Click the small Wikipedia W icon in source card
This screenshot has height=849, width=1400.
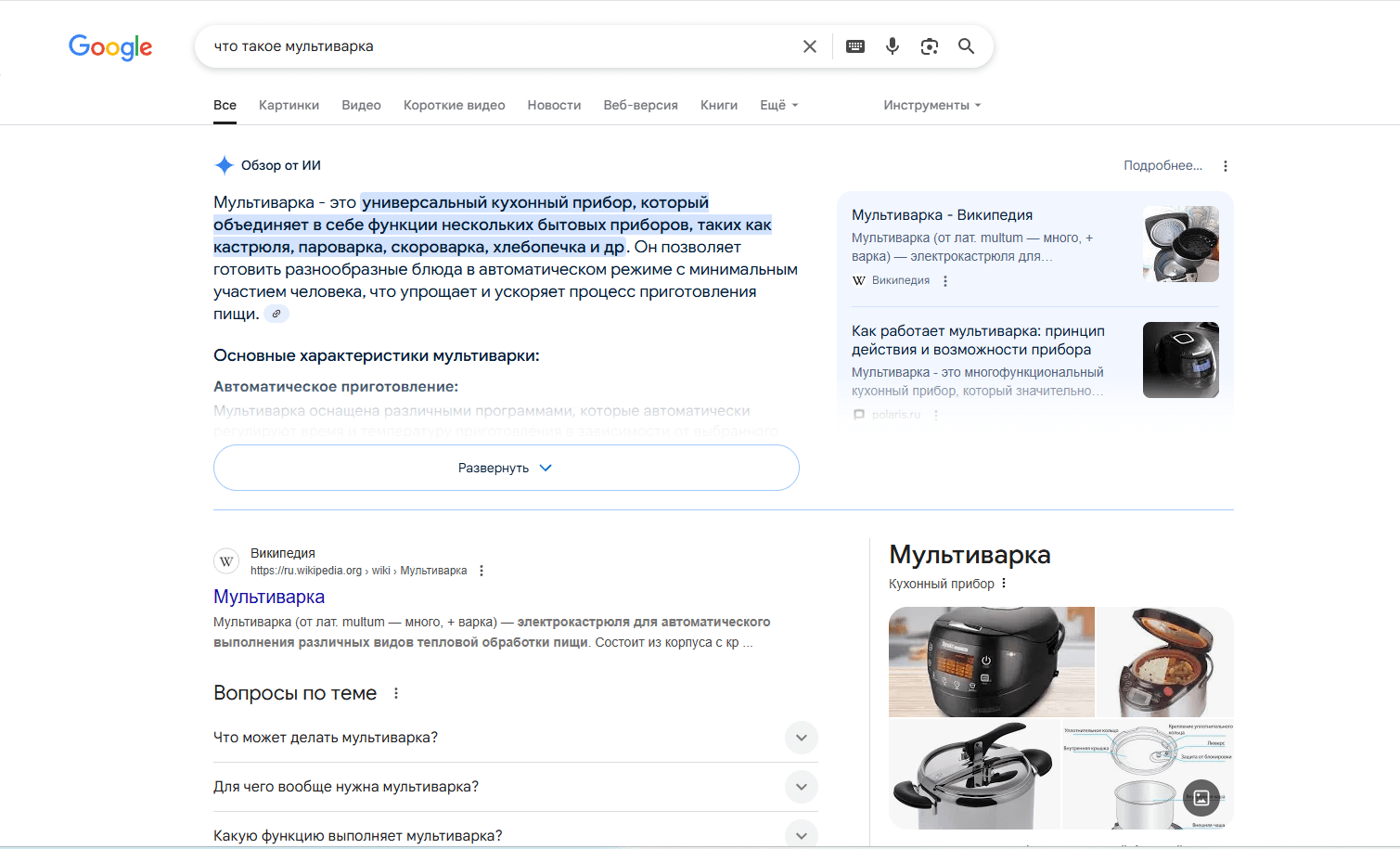click(x=859, y=280)
